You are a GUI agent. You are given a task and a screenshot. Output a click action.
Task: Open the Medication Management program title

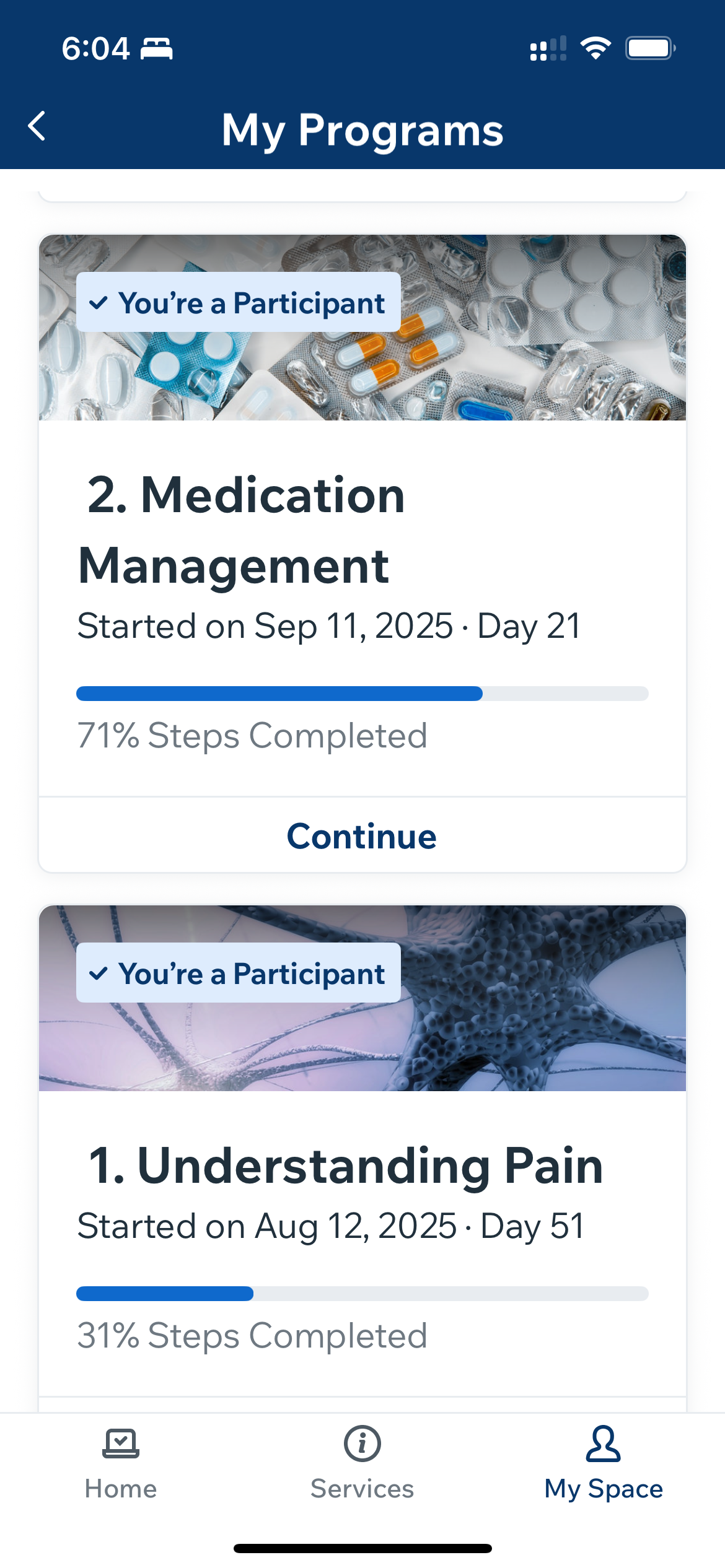[242, 530]
